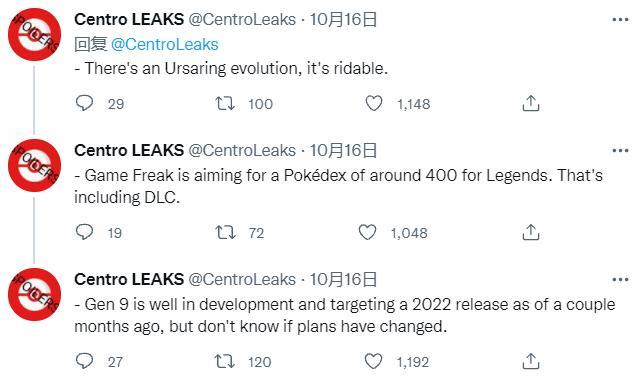Screen dimensions: 644x379
Task: Like the Gen 9 development tweet
Action: (374, 361)
